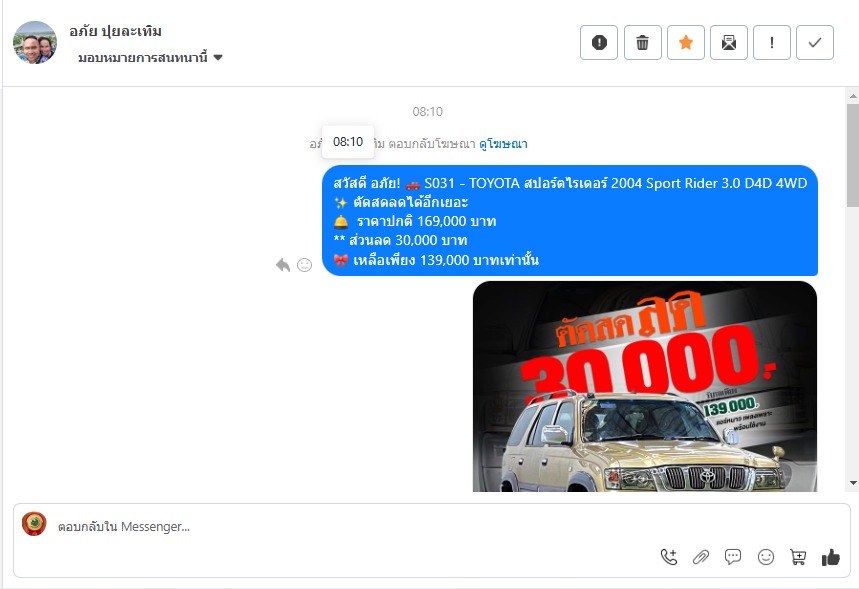This screenshot has width=859, height=589.
Task: Open the shopping cart order icon
Action: point(798,557)
